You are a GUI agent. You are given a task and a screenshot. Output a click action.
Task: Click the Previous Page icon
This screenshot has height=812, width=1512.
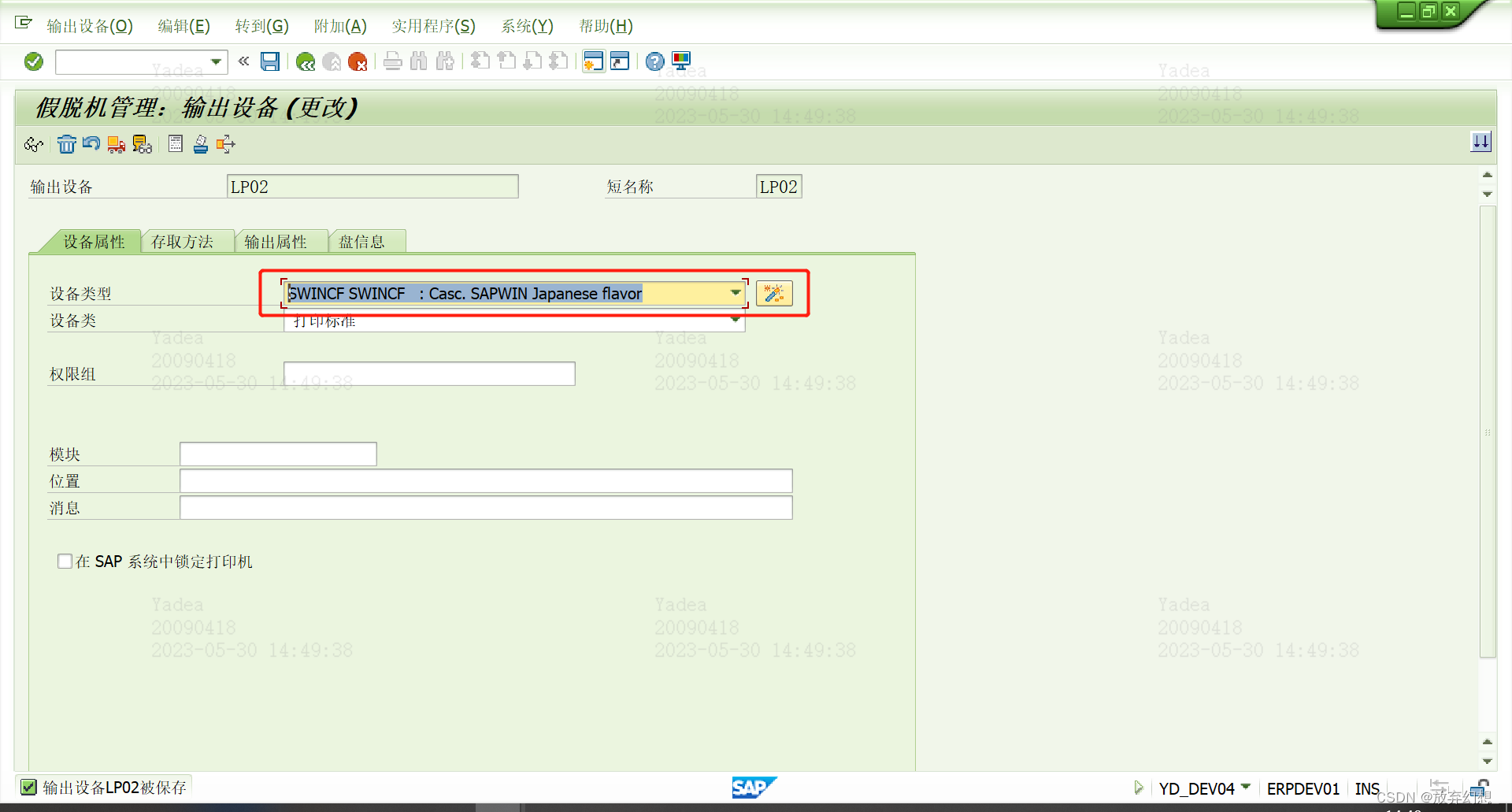click(x=506, y=61)
